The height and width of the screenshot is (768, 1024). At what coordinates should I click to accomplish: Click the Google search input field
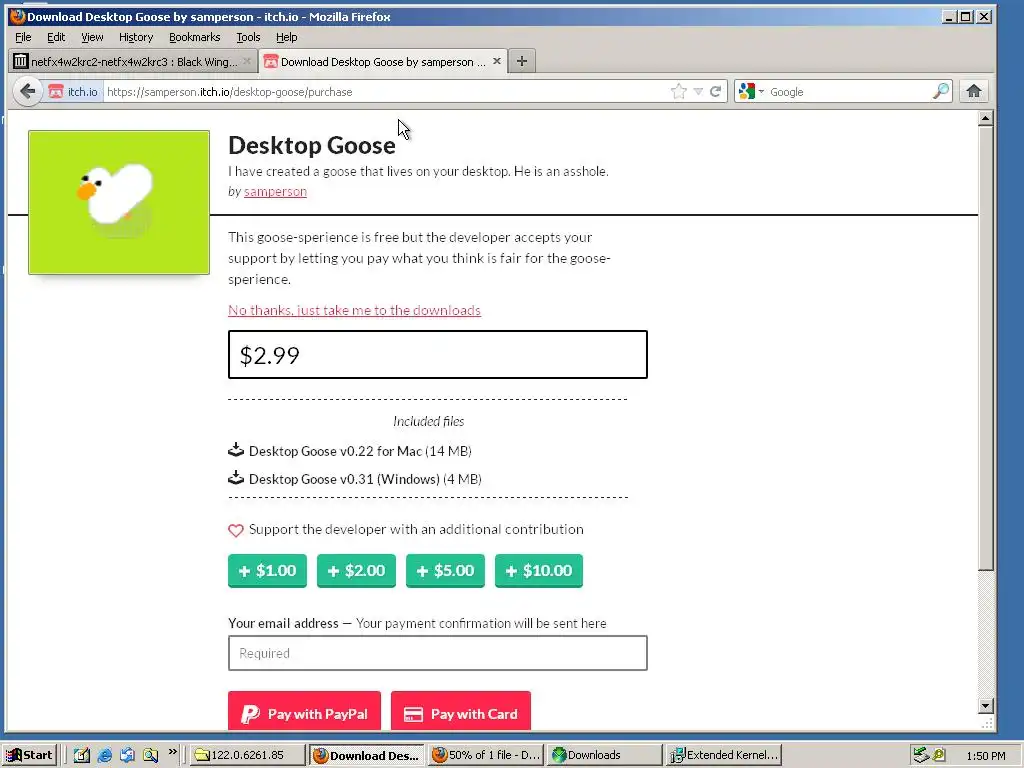point(849,91)
